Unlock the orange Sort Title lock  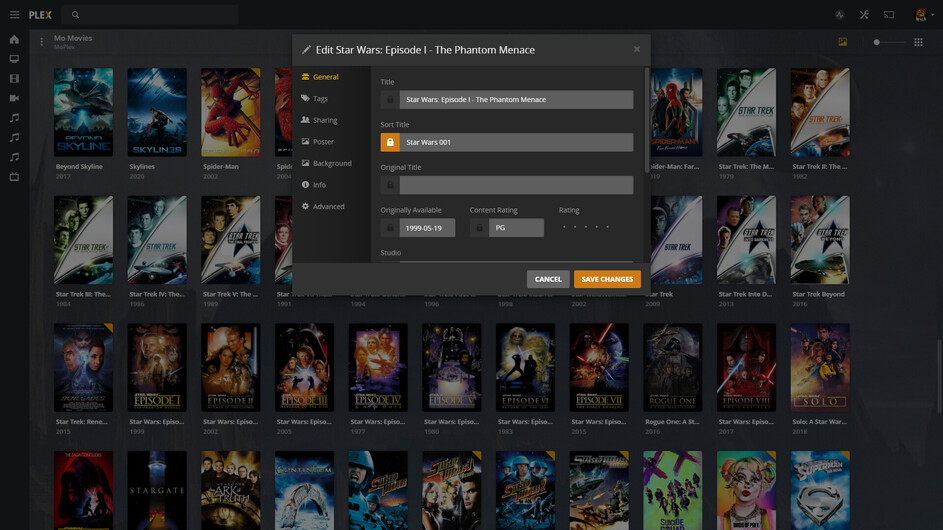(x=390, y=142)
